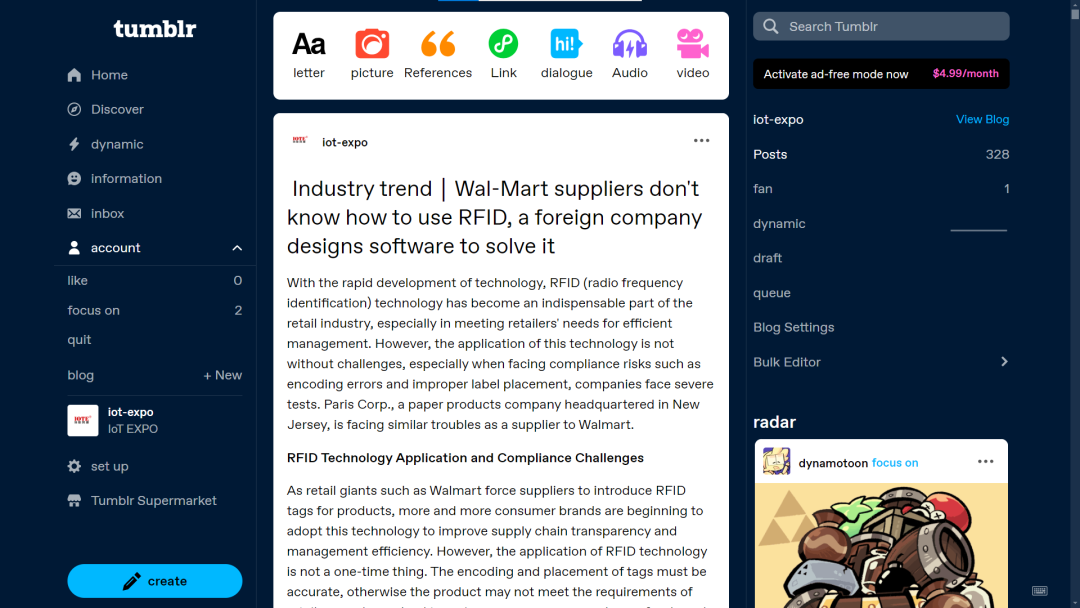Select the picture post camera icon
The width and height of the screenshot is (1080, 608).
click(372, 45)
